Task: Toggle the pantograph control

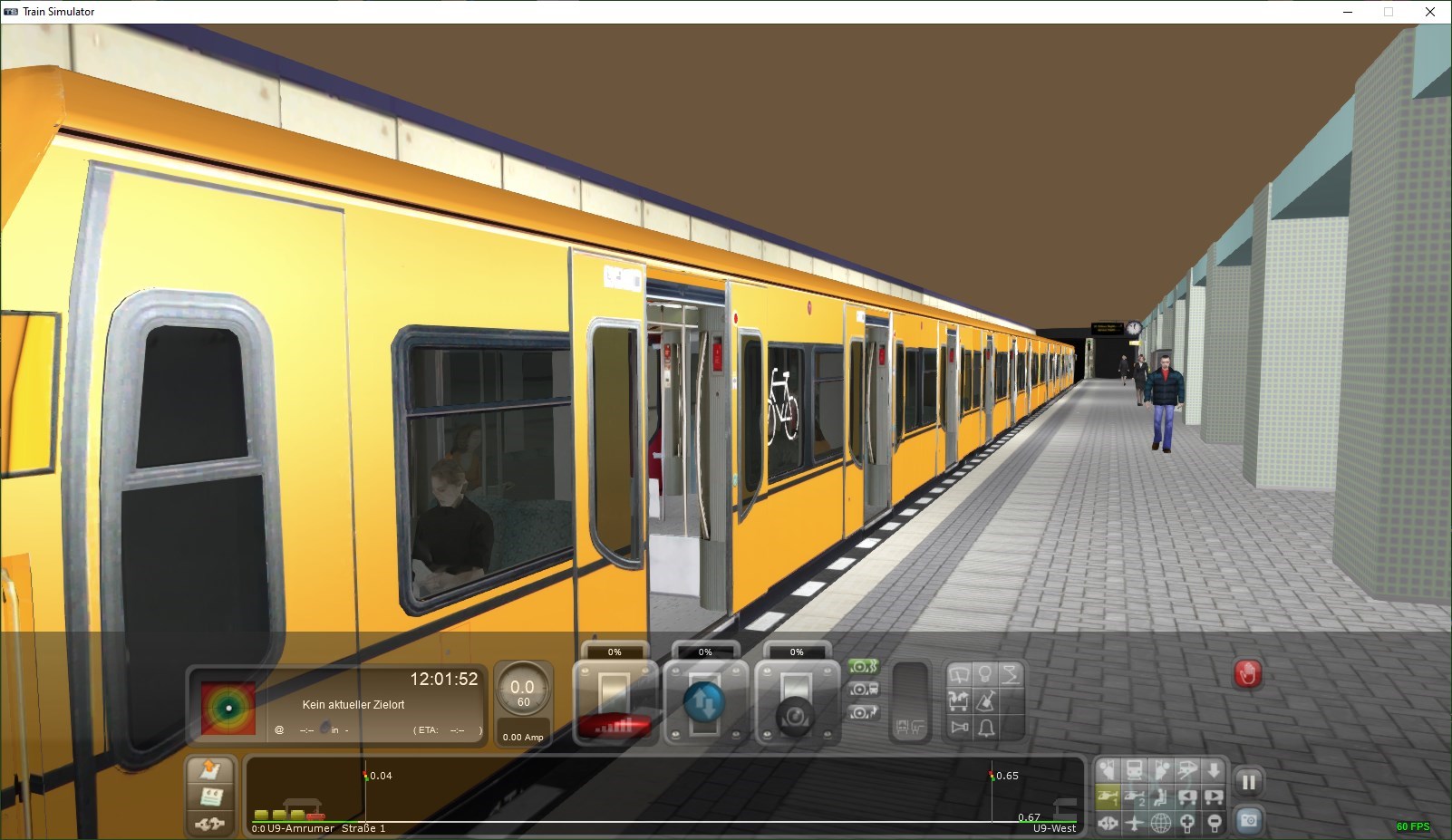Action: tap(1012, 674)
